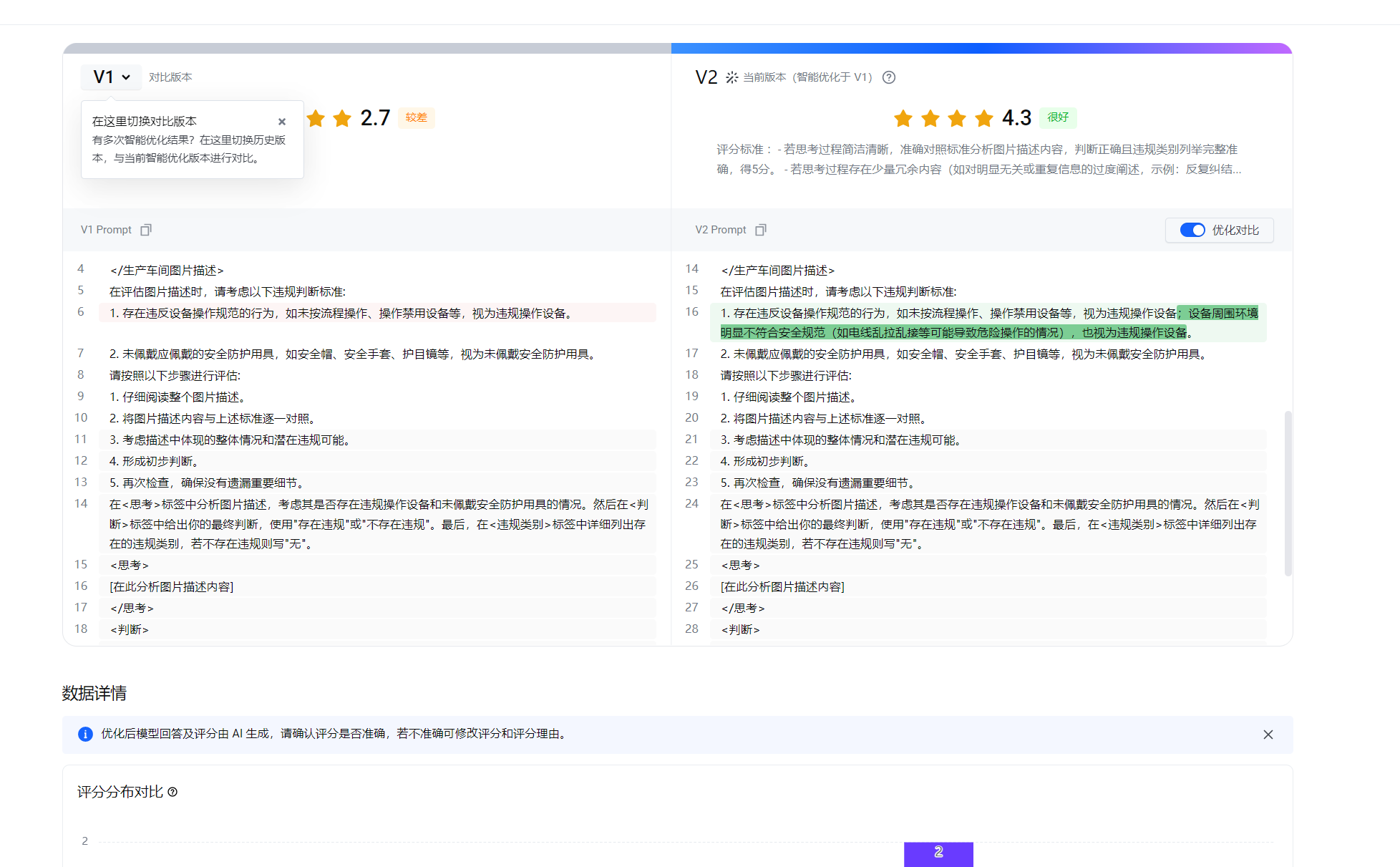
Task: Click the help icon beside V2 version label
Action: pos(889,77)
